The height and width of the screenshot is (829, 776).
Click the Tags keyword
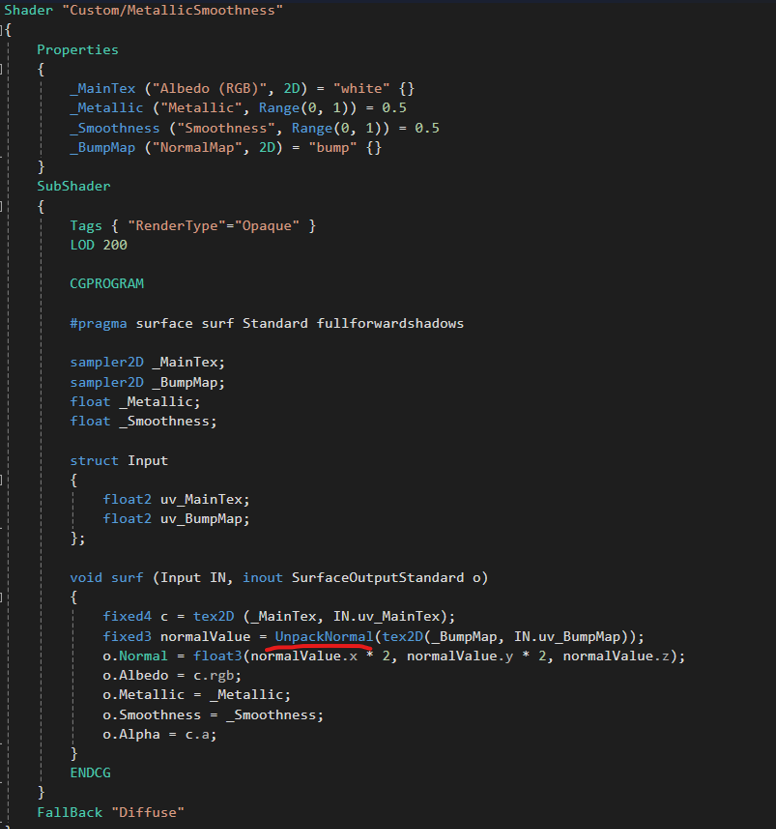tap(86, 226)
